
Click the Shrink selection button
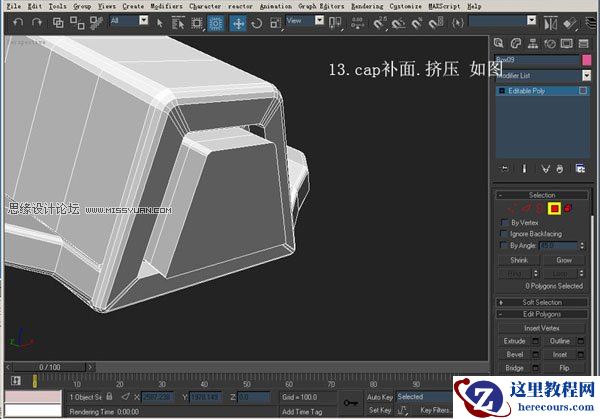tap(519, 260)
